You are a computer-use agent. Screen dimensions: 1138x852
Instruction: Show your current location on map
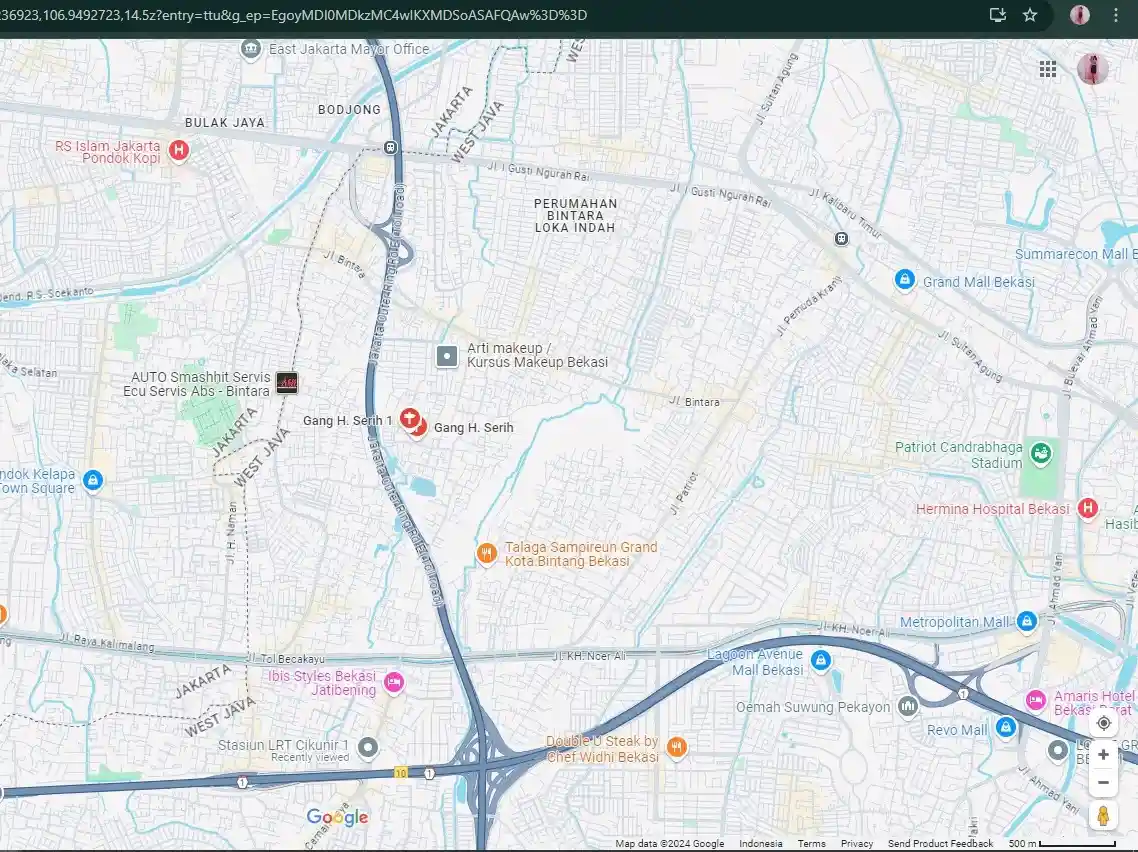click(1103, 723)
